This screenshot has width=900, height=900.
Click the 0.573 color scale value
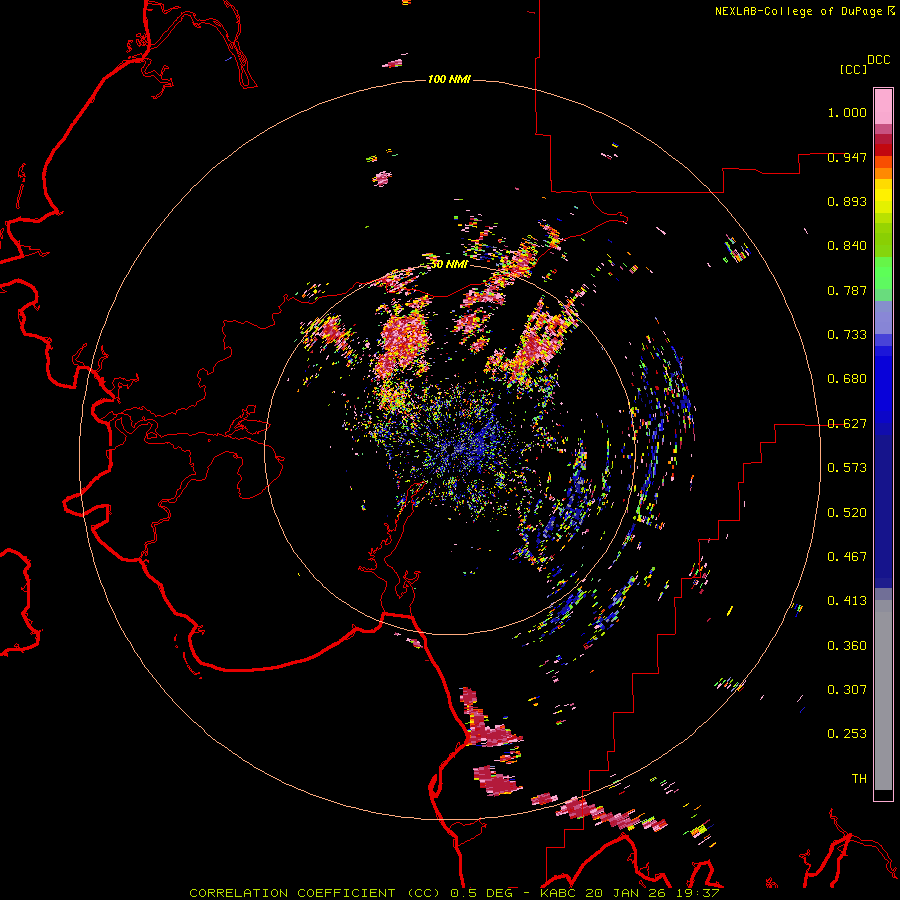tap(847, 468)
